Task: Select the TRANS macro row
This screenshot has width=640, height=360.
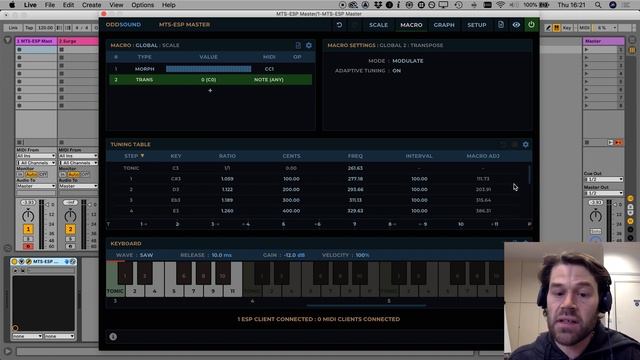Action: pyautogui.click(x=210, y=80)
